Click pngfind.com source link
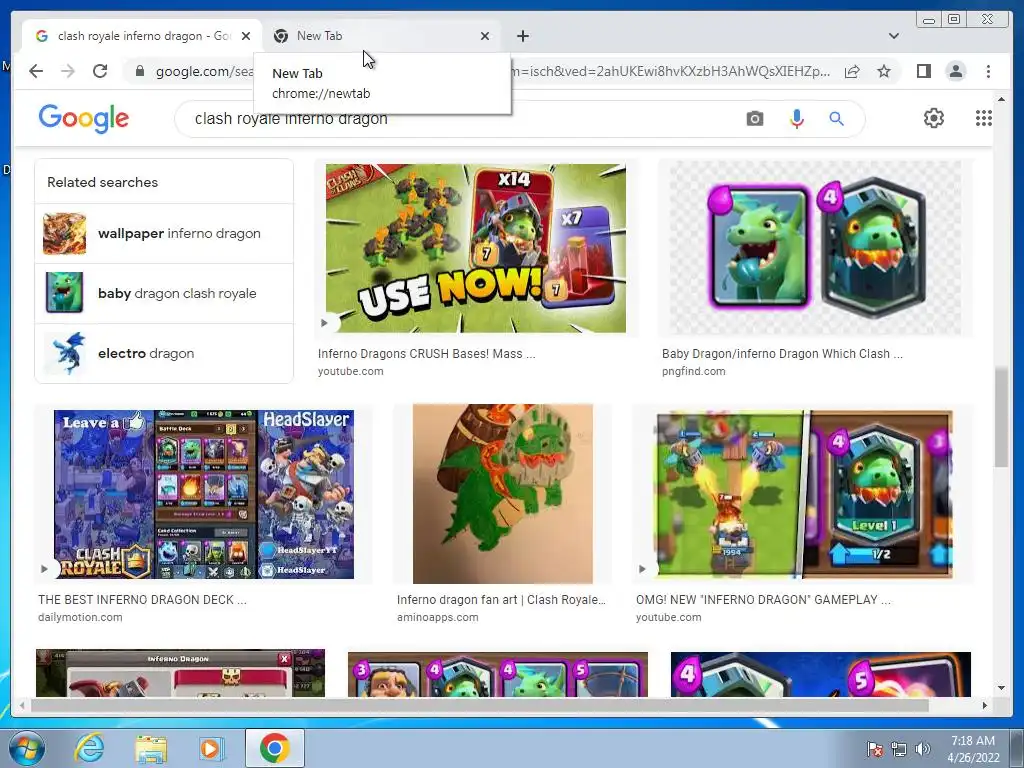The height and width of the screenshot is (768, 1024). (x=694, y=371)
